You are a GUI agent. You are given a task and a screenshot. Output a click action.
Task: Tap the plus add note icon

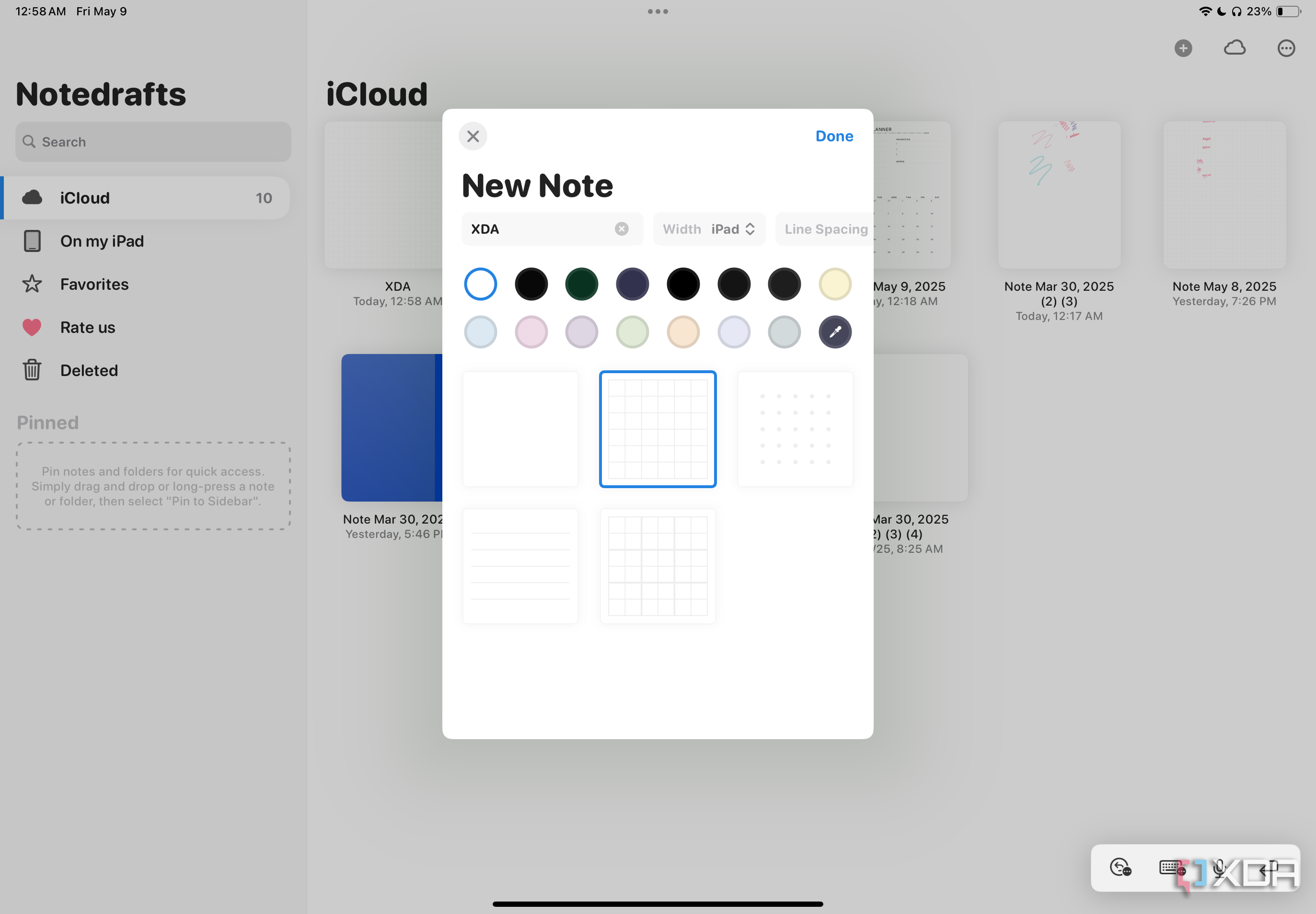1183,48
